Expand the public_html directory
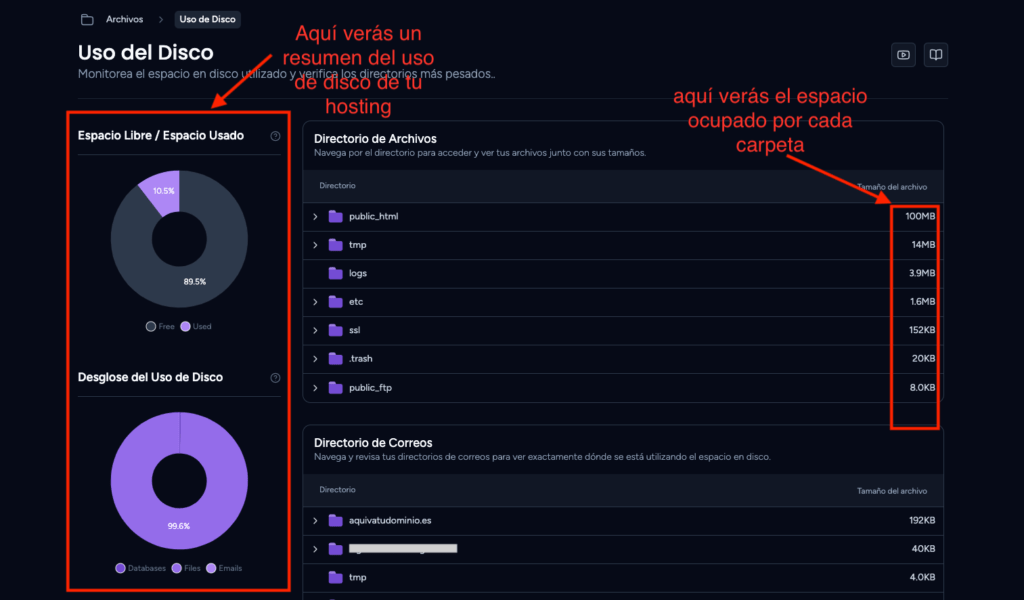 [x=315, y=216]
